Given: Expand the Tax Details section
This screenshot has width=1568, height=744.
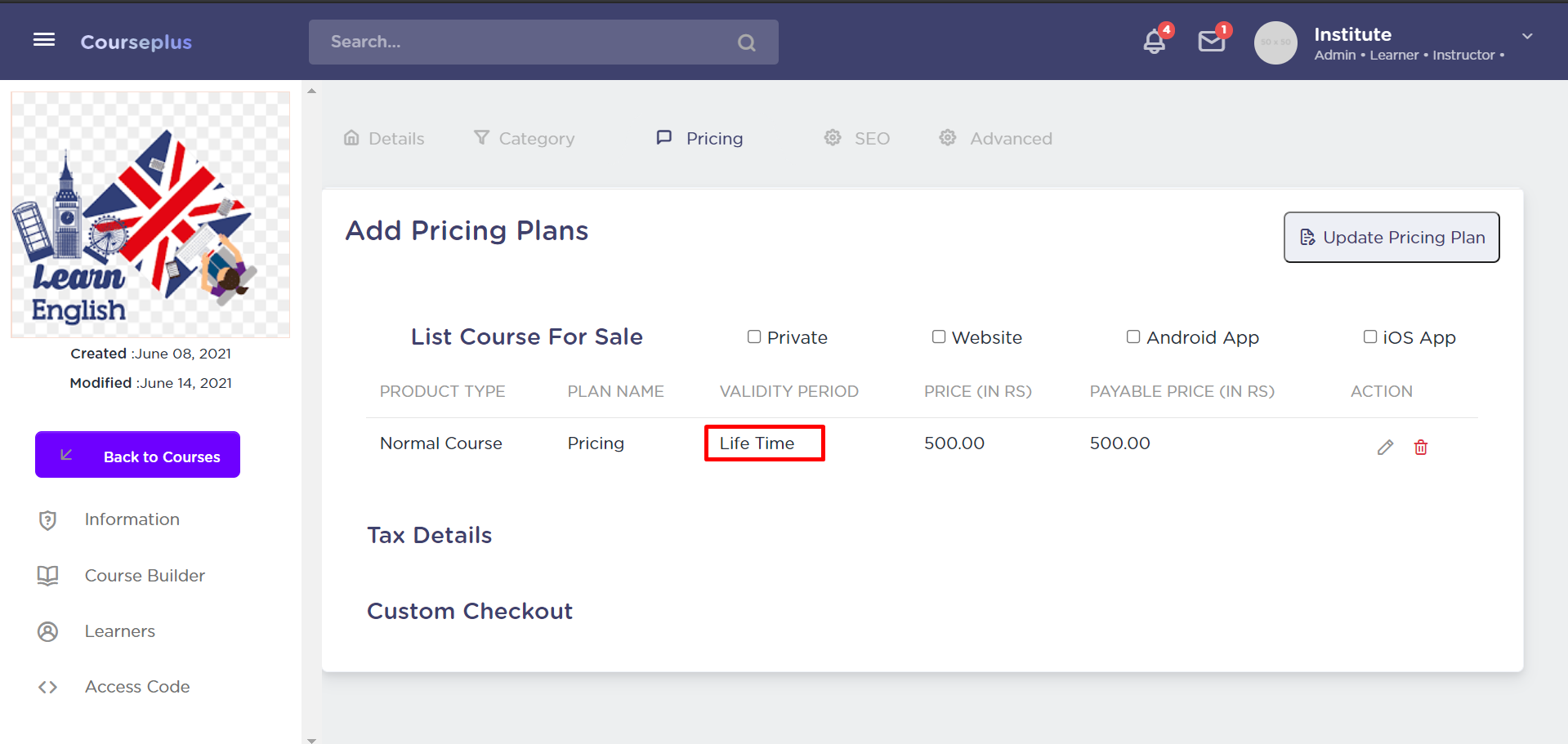Looking at the screenshot, I should (x=429, y=535).
